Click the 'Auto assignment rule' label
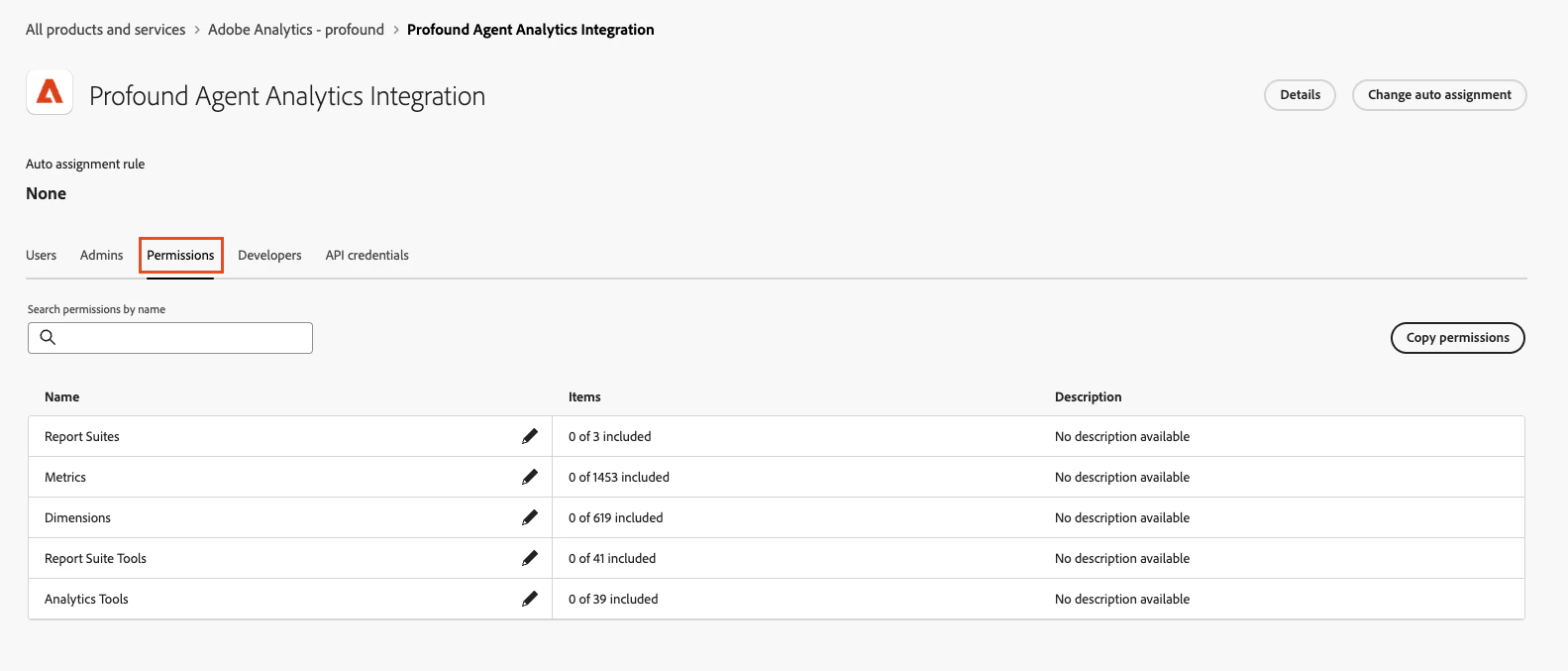 pyautogui.click(x=85, y=164)
